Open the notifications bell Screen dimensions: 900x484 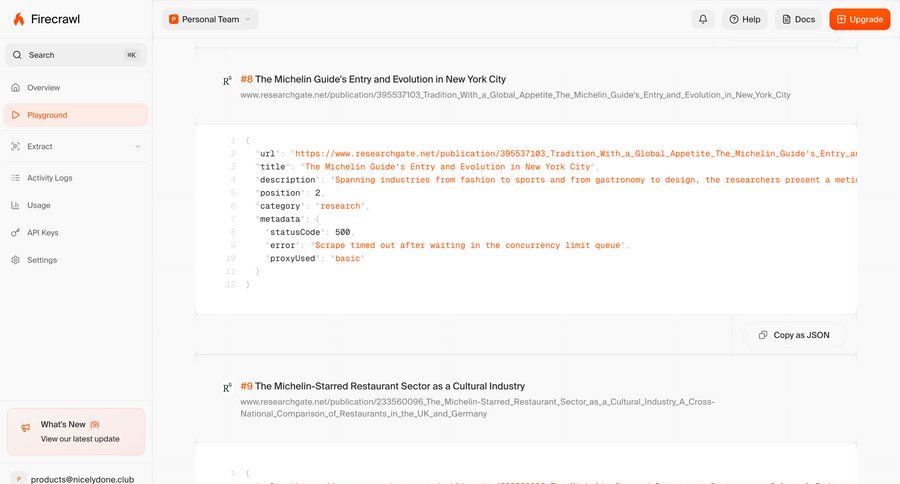coord(703,19)
